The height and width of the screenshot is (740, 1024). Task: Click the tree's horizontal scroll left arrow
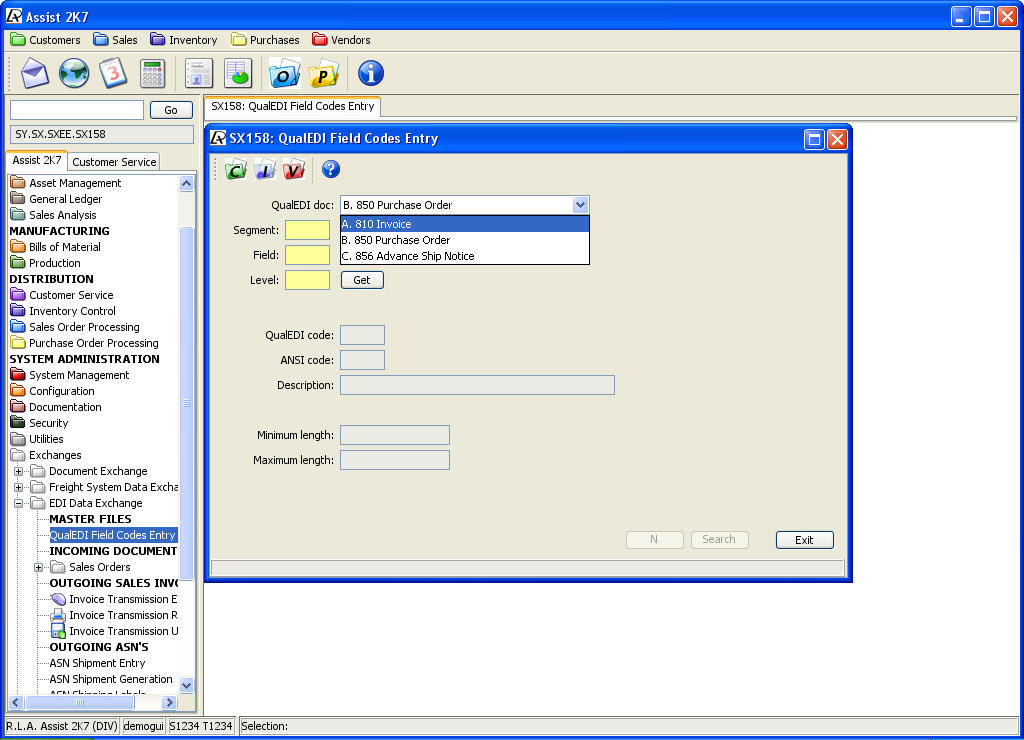click(16, 703)
